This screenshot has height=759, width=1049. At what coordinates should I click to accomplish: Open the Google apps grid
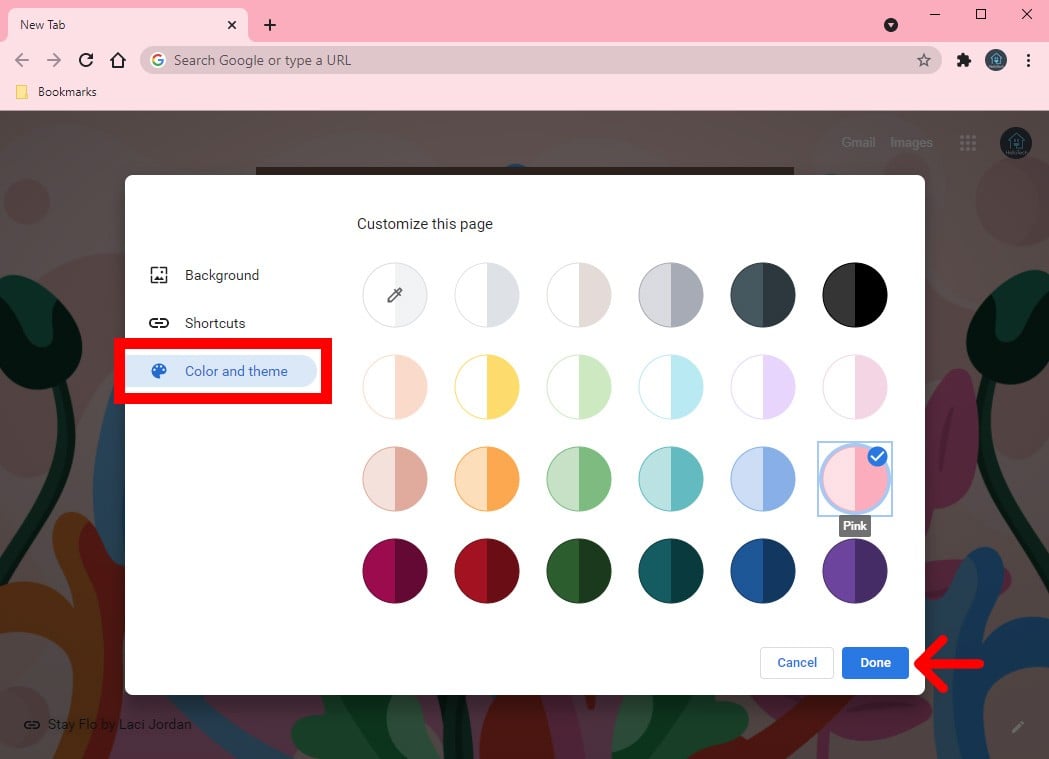point(967,143)
